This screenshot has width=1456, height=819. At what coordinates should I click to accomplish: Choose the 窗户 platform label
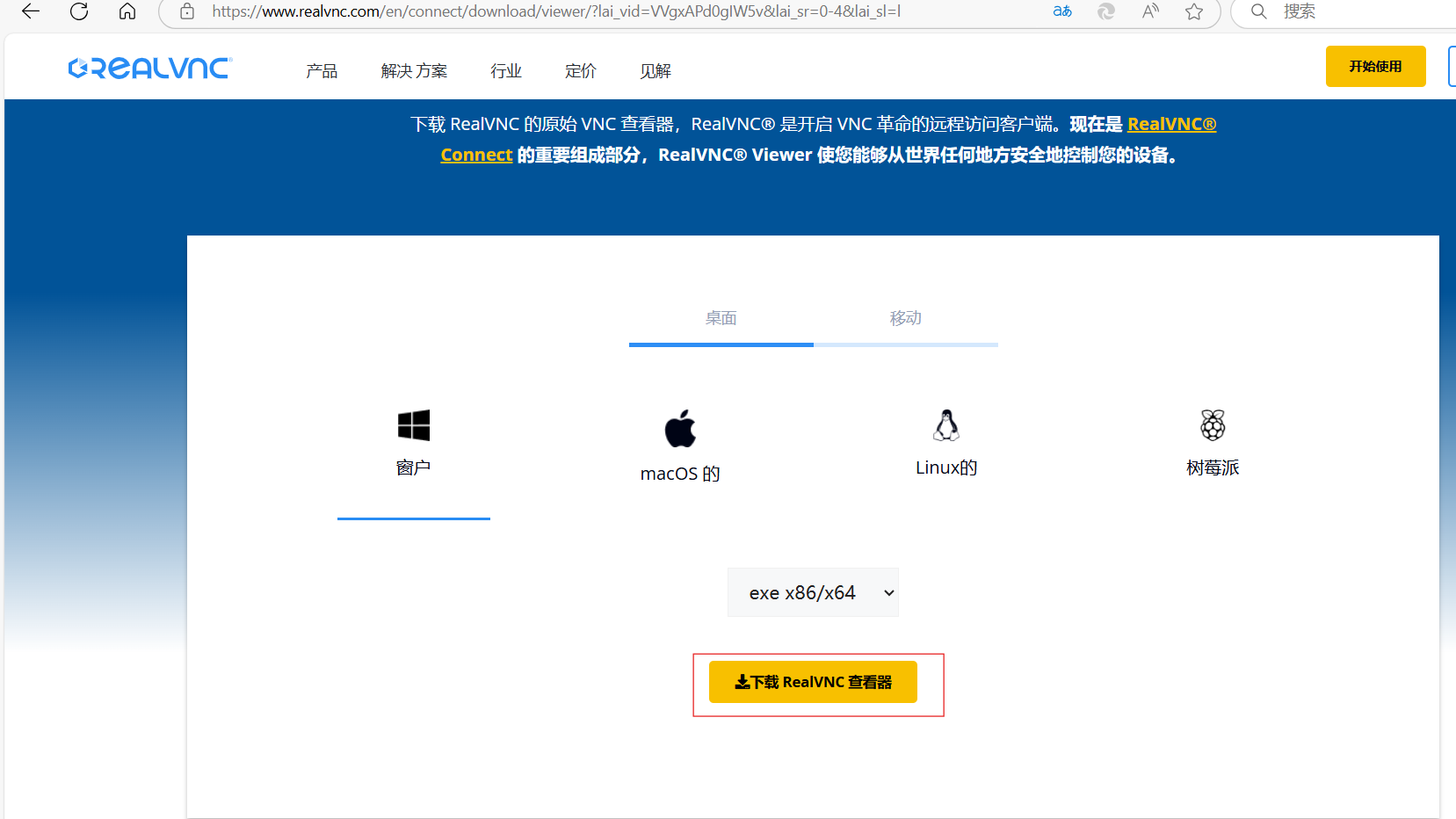tap(414, 467)
